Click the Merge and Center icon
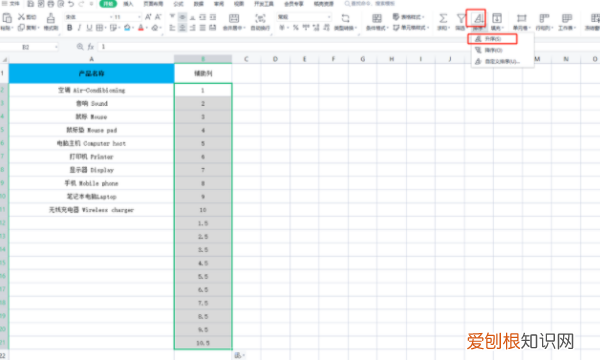The width and height of the screenshot is (600, 360). pyautogui.click(x=234, y=18)
